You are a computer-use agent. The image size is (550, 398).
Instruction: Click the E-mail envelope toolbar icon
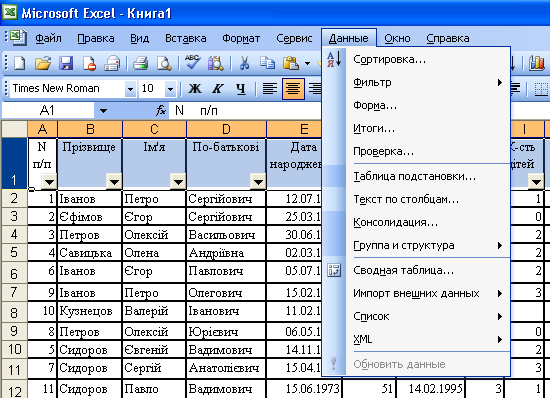[112, 63]
